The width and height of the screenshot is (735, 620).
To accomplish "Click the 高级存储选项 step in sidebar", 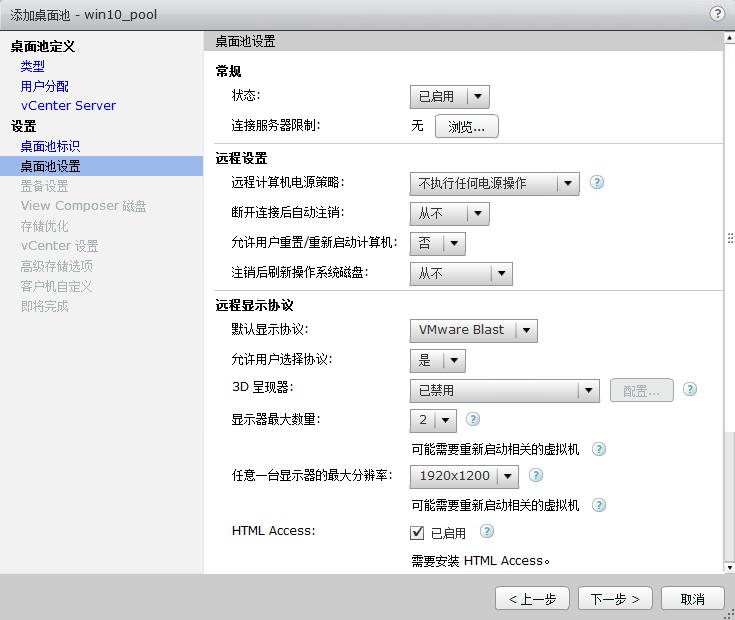I will (57, 266).
